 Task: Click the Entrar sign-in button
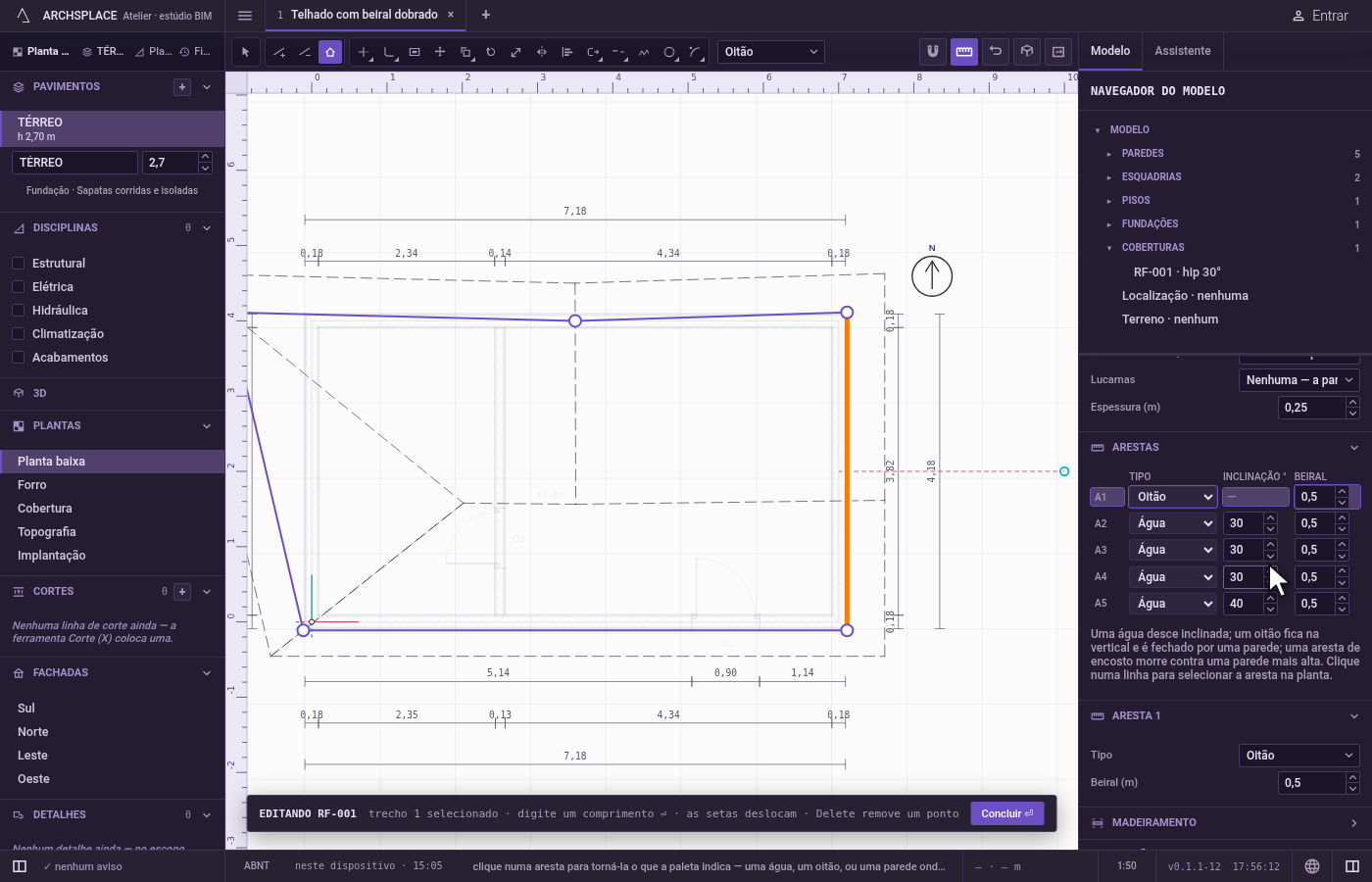pos(1319,16)
